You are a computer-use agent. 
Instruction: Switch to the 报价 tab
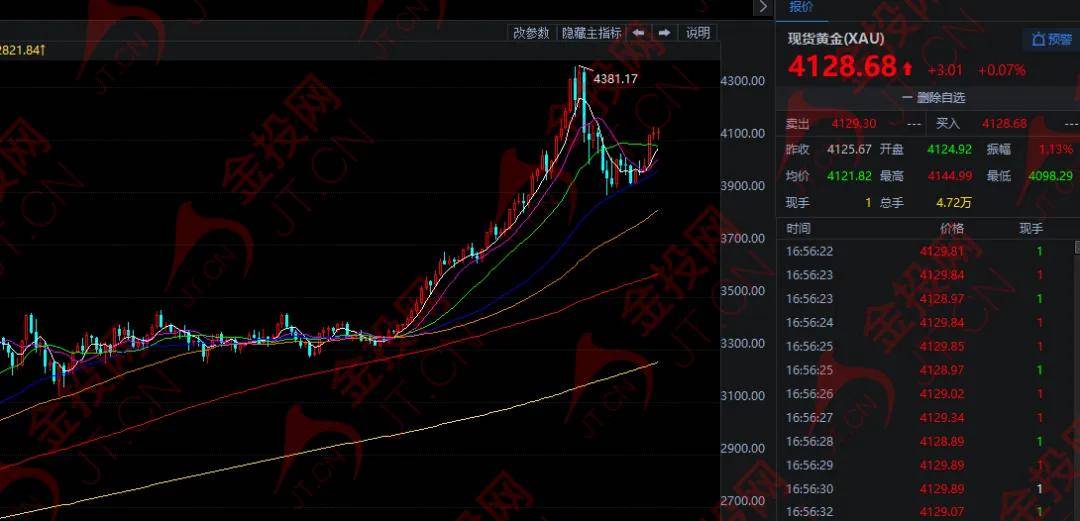pos(801,7)
